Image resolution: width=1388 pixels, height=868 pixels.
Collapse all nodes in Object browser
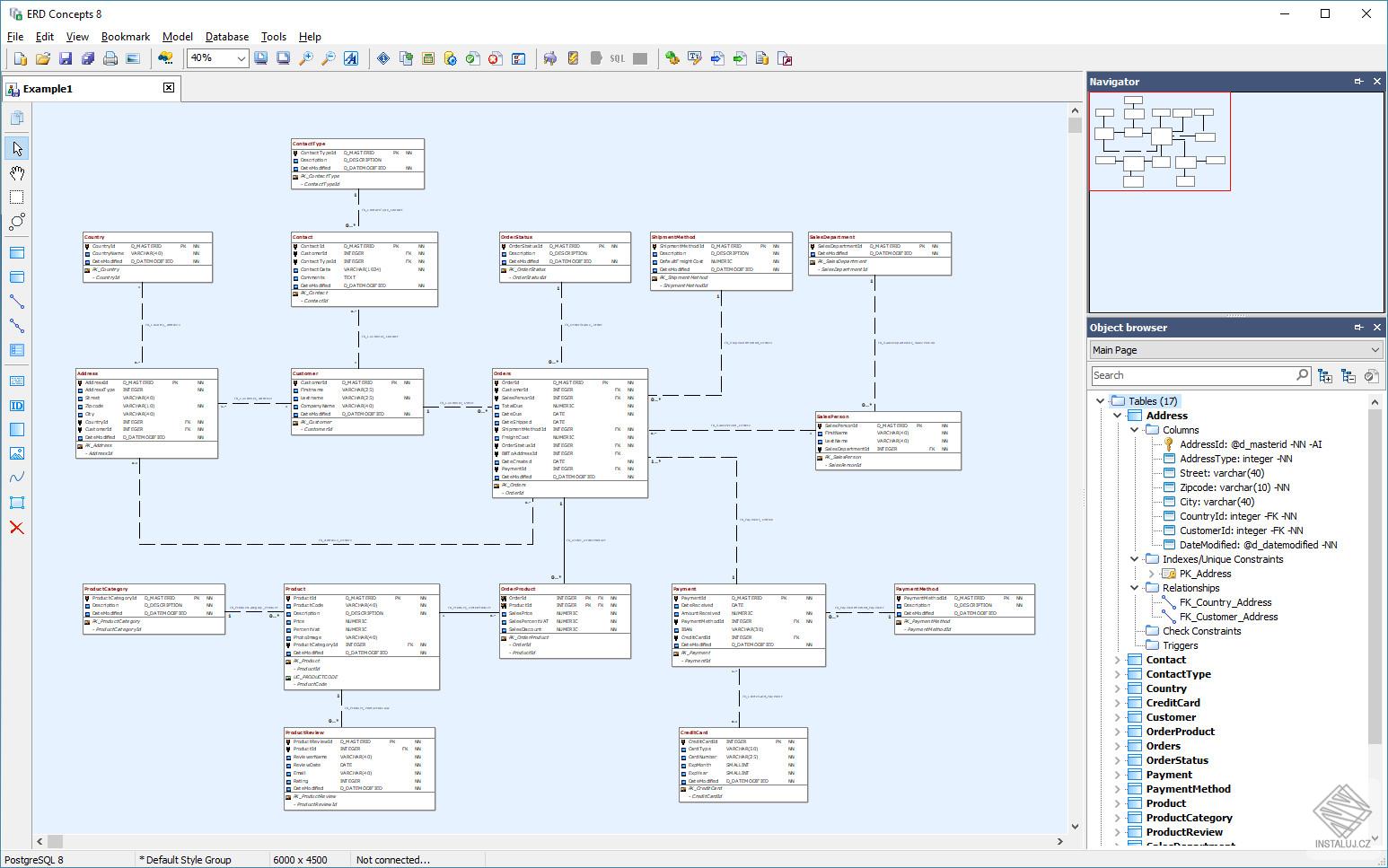coord(1348,375)
